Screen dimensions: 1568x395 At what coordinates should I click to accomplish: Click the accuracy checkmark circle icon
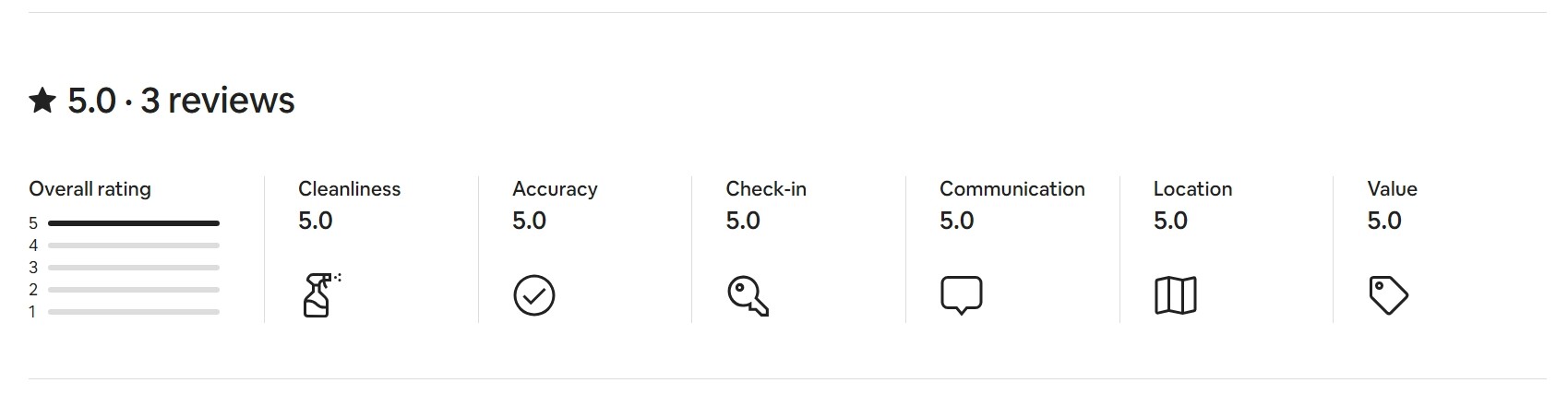[533, 295]
